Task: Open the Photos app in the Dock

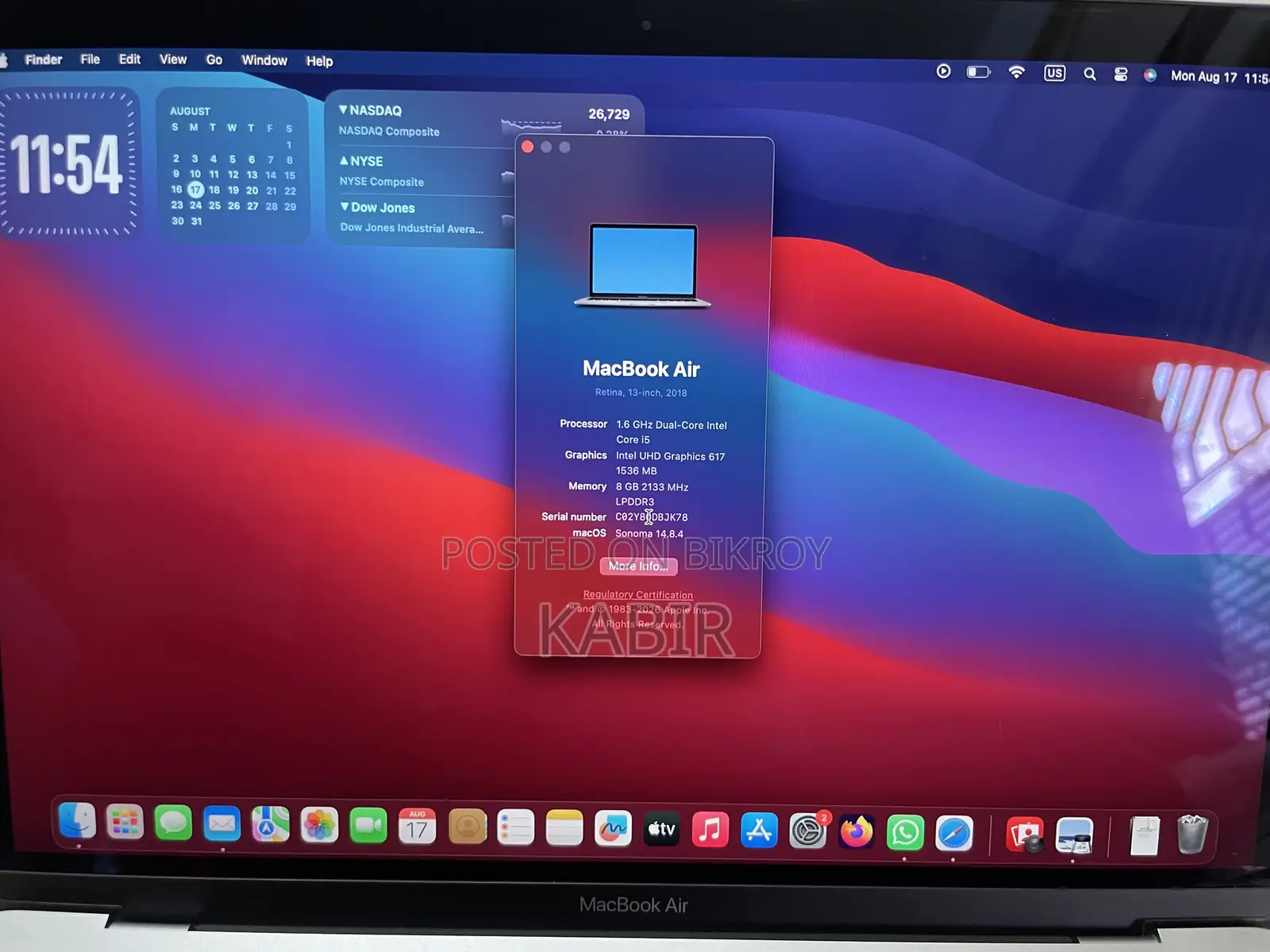Action: pyautogui.click(x=319, y=826)
